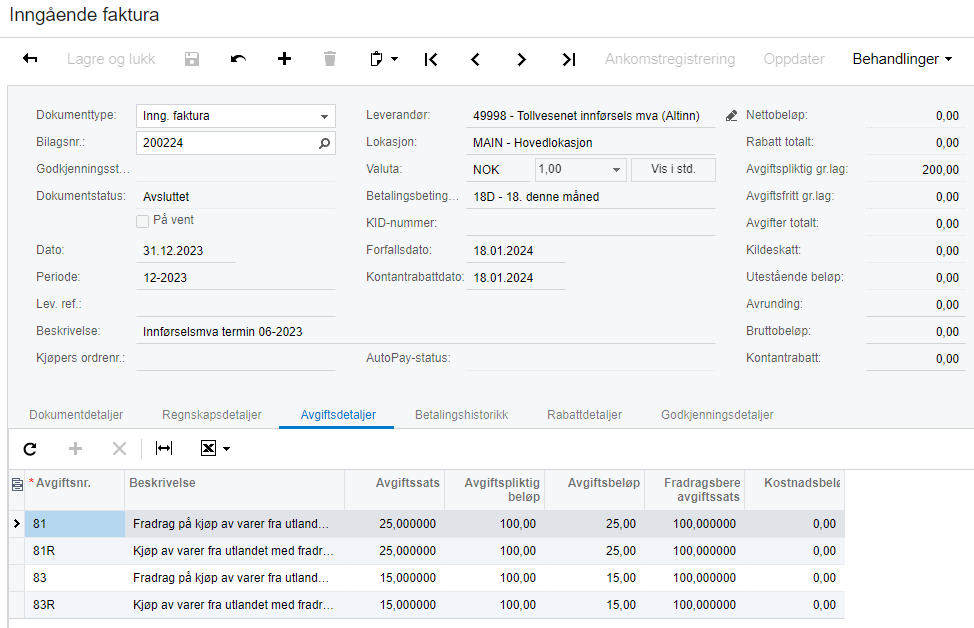Switch to the Dokumentdetaljer tab
This screenshot has width=974, height=628.
click(76, 414)
